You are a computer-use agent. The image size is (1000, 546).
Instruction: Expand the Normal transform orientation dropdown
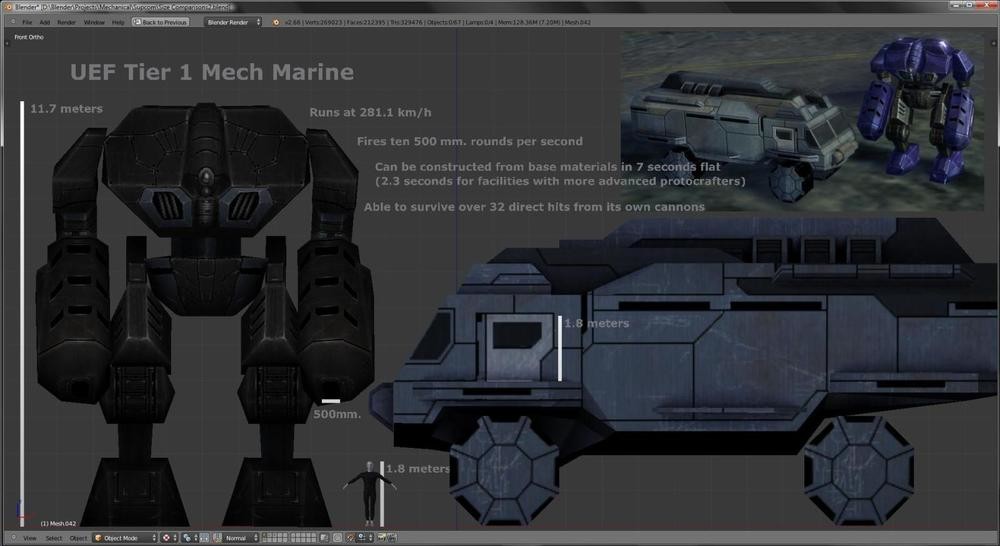(241, 538)
